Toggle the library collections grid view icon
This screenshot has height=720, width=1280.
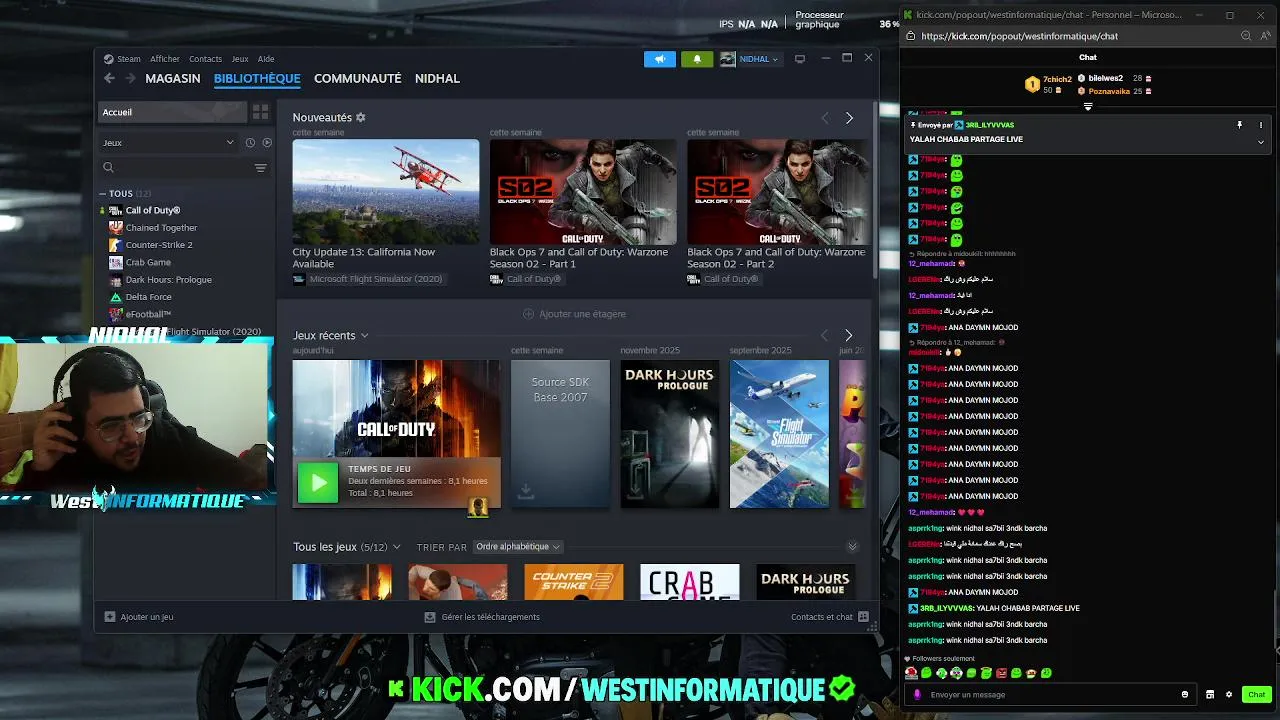pyautogui.click(x=260, y=112)
